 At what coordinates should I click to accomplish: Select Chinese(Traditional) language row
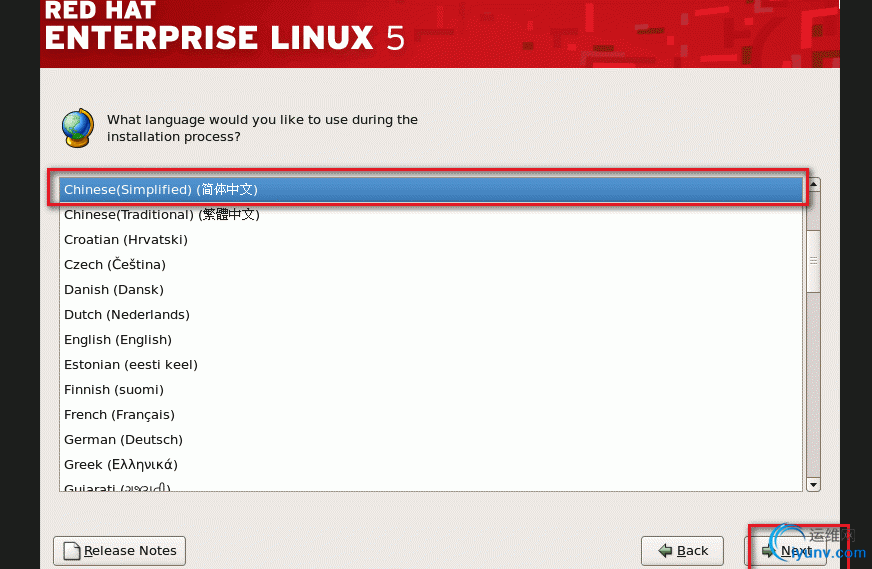[x=431, y=215]
